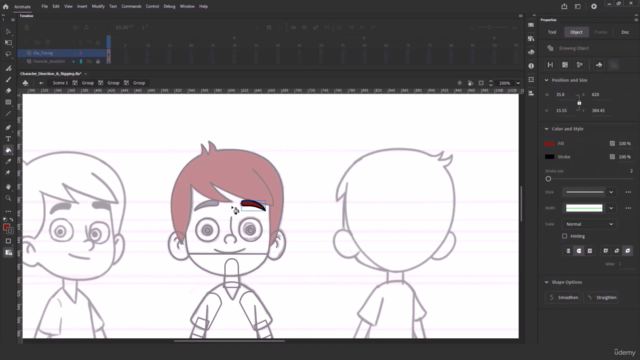Open Width options ellipsis menu
640x360 pixels.
(628, 208)
